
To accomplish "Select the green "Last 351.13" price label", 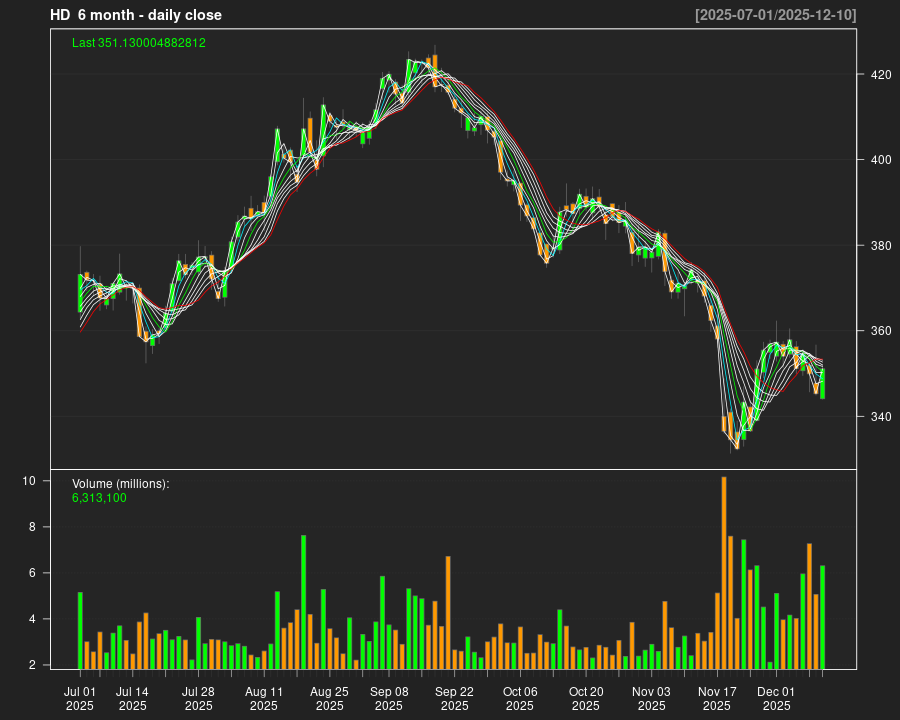I will 139,43.
